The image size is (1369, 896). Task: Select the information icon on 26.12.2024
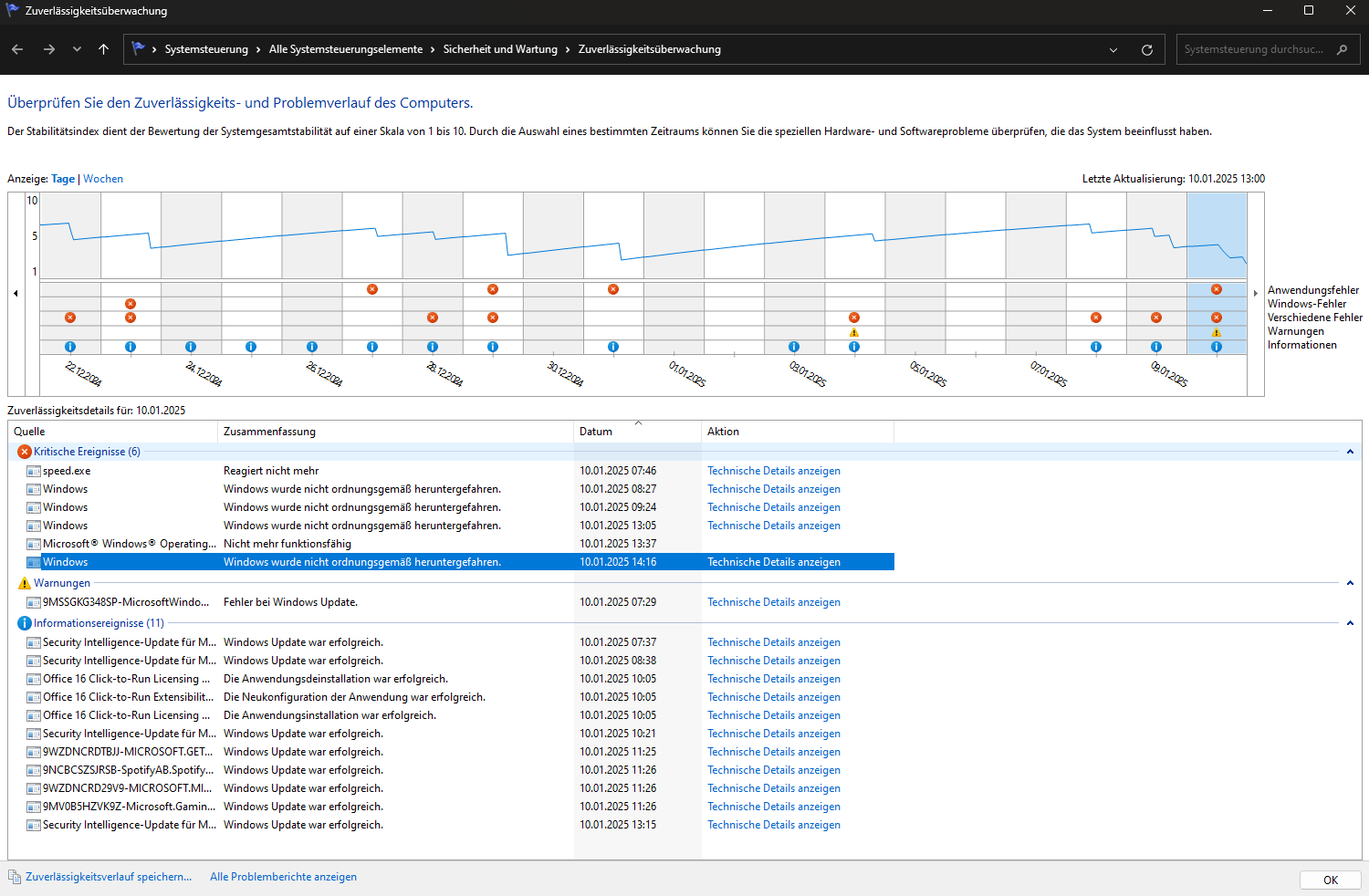click(x=312, y=347)
